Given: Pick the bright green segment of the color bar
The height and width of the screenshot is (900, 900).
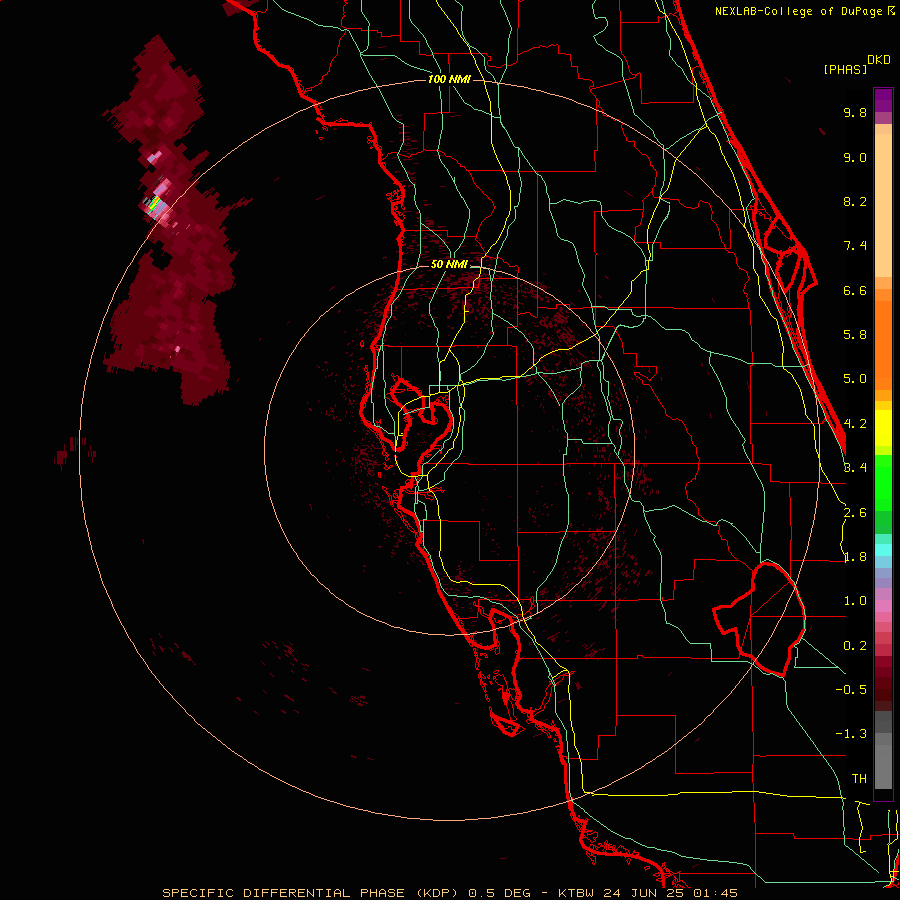Looking at the screenshot, I should 883,482.
